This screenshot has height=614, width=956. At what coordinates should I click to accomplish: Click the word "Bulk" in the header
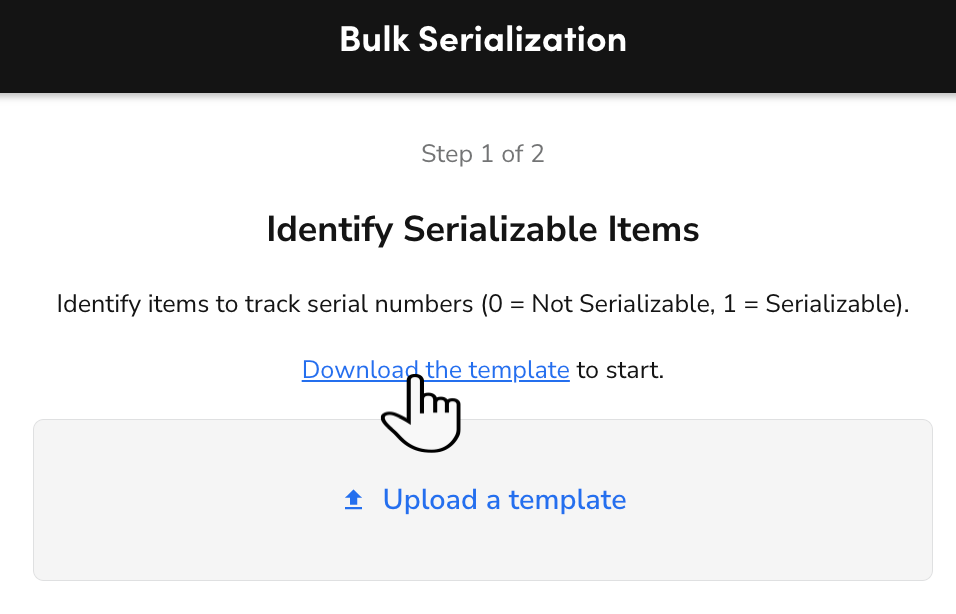click(x=374, y=40)
